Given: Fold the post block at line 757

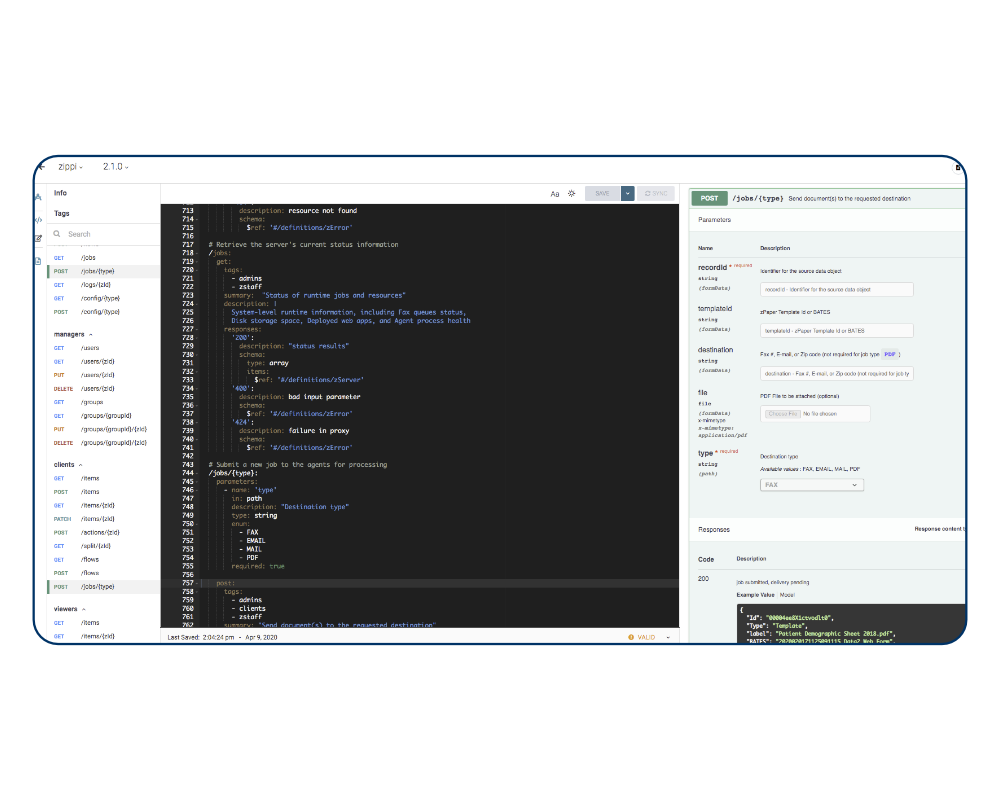Looking at the screenshot, I should pos(196,583).
